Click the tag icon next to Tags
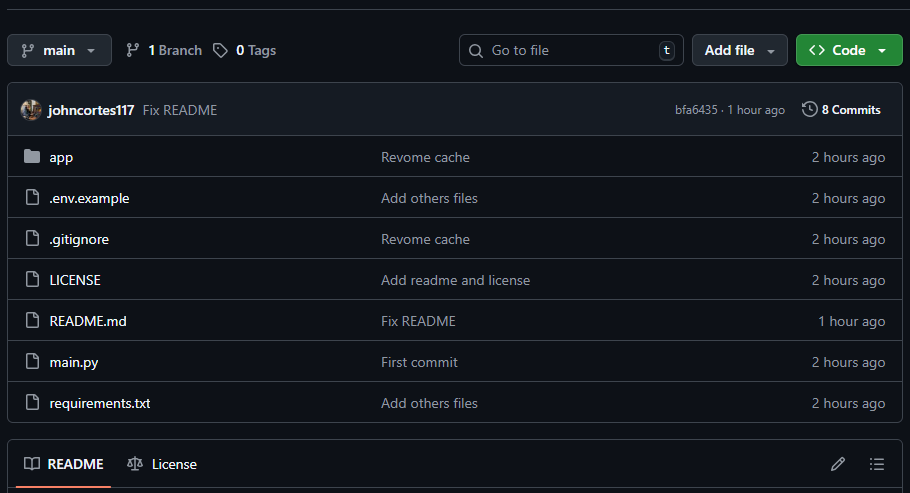 tap(220, 50)
